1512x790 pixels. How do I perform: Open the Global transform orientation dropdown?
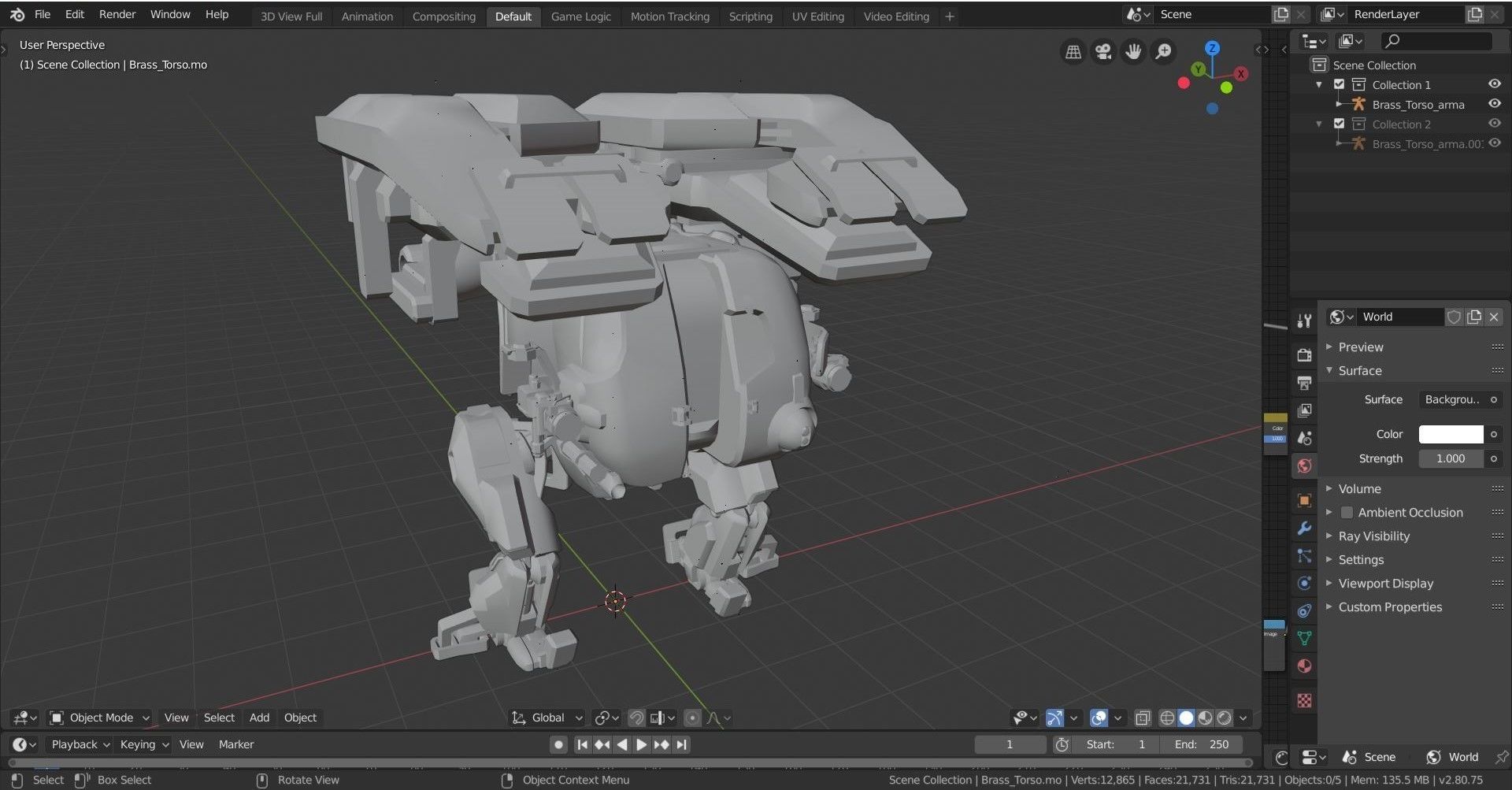tap(547, 718)
